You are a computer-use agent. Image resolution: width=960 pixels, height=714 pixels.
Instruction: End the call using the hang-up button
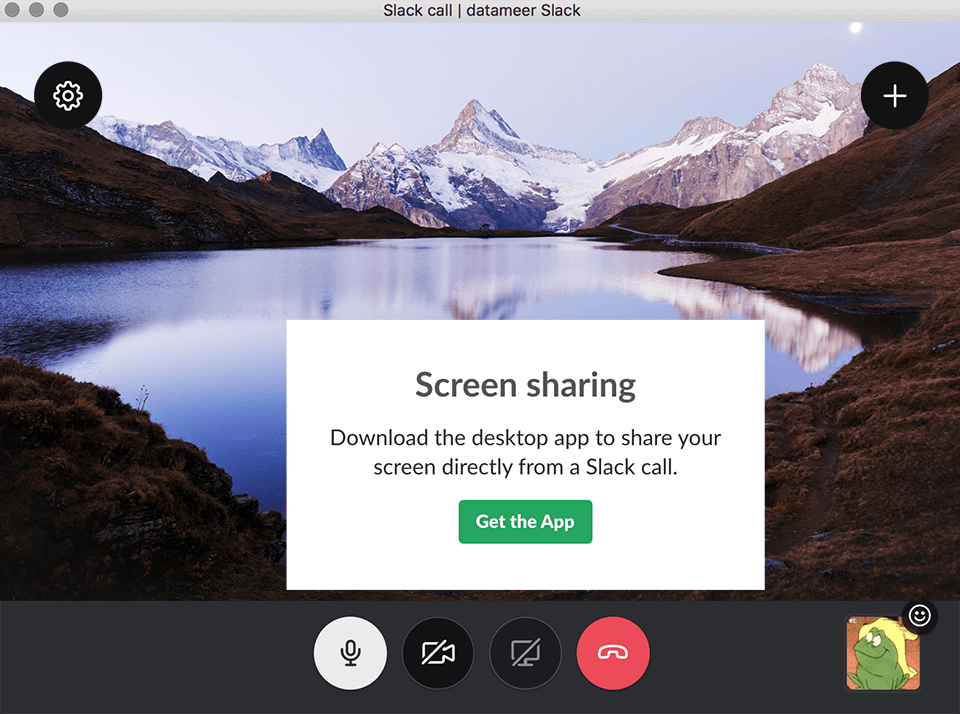pyautogui.click(x=613, y=652)
